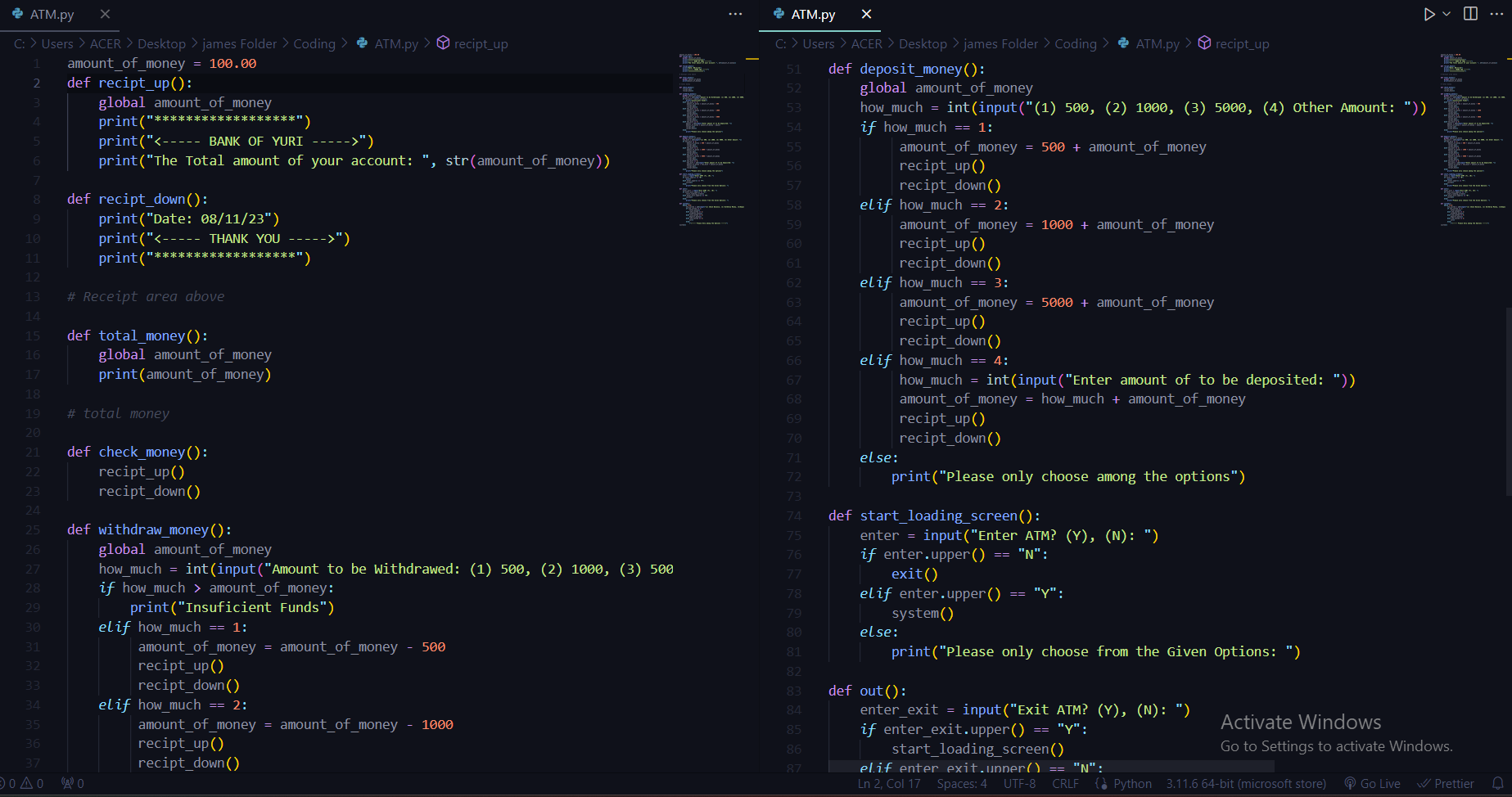The width and height of the screenshot is (1512, 797).
Task: Click 'amount_of_money = 100.00' on line 1
Action: pyautogui.click(x=162, y=63)
